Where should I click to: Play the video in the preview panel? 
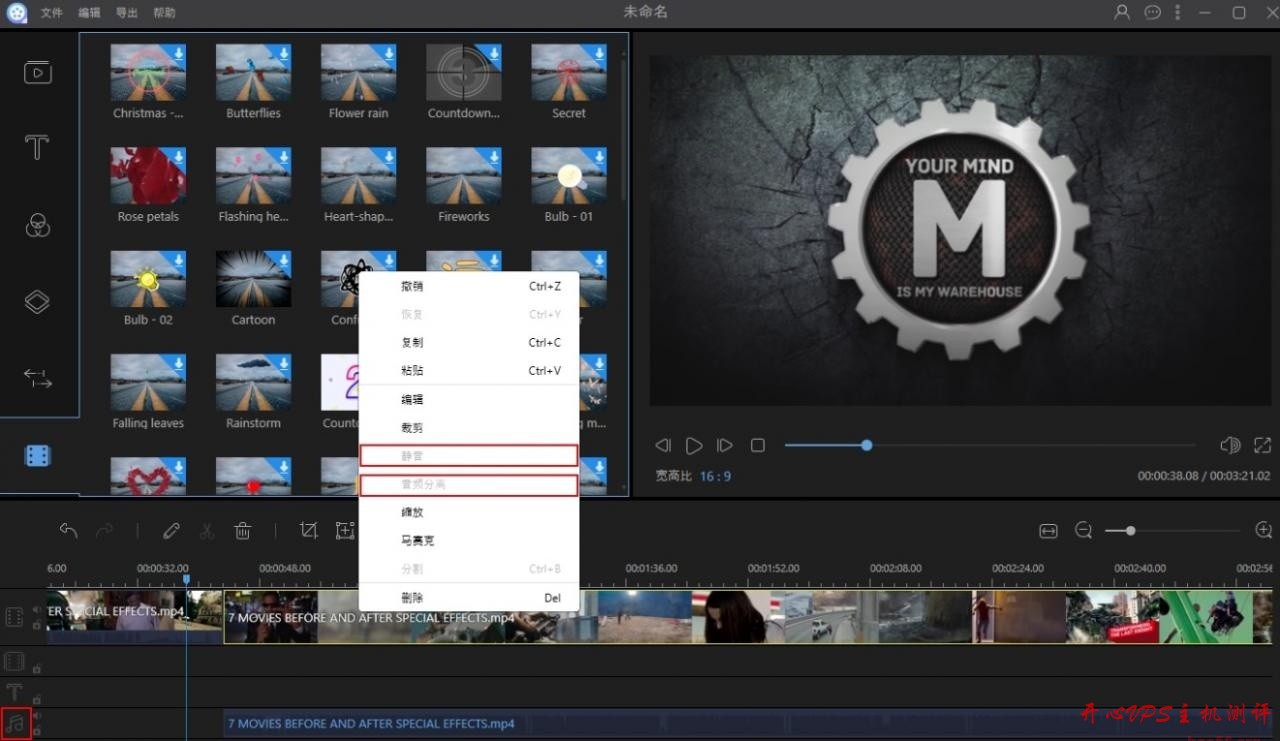(693, 446)
